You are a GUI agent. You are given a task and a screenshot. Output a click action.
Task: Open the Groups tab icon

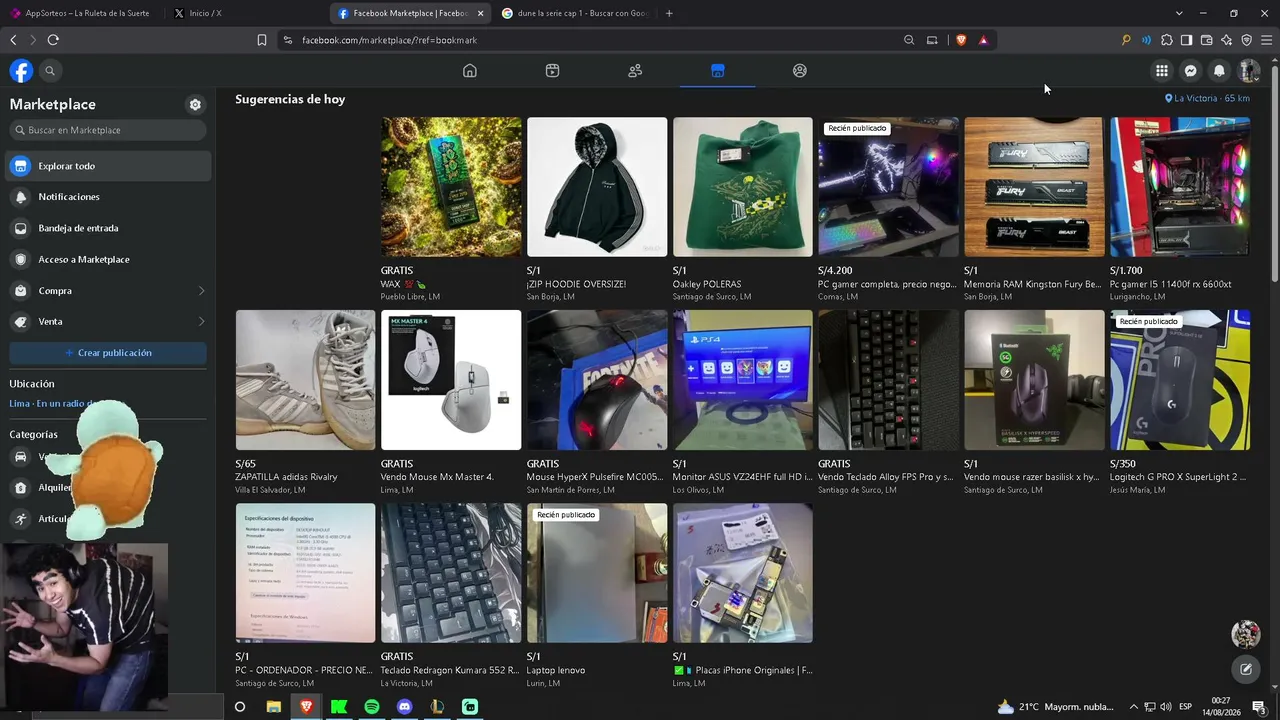click(800, 71)
